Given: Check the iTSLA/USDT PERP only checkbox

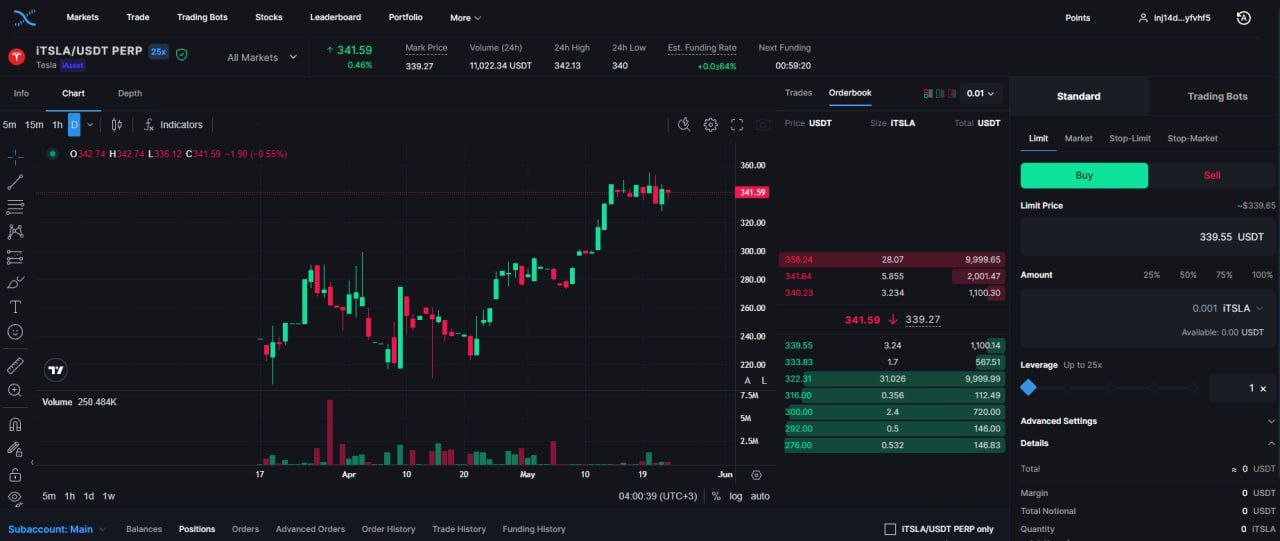Looking at the screenshot, I should (890, 529).
